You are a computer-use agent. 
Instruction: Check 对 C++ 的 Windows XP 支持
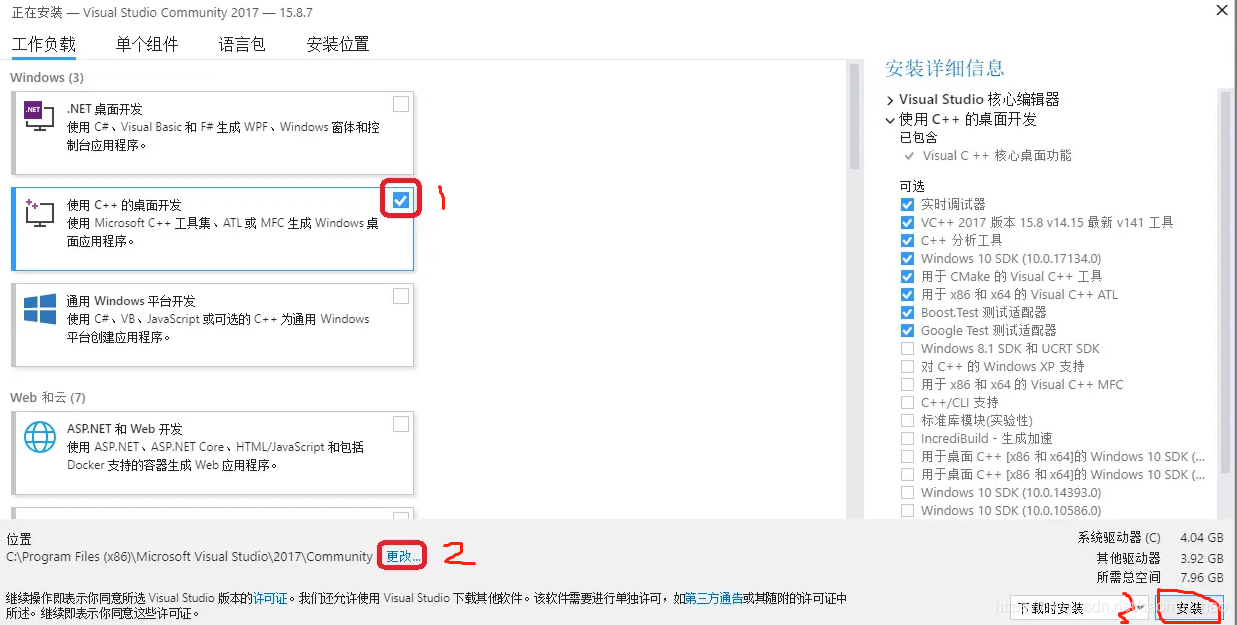pyautogui.click(x=907, y=366)
